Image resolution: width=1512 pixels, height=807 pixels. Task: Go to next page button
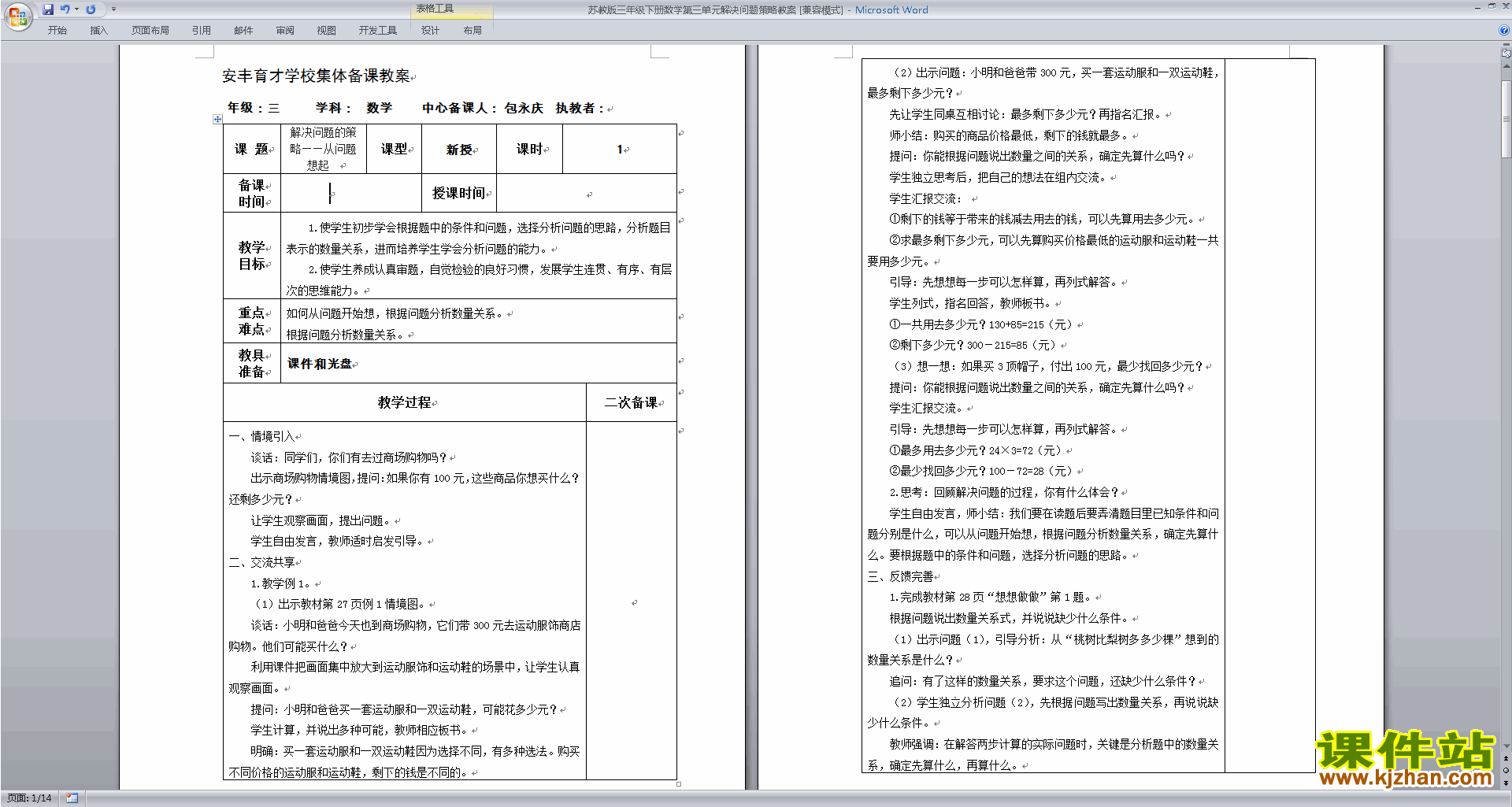(x=1506, y=783)
